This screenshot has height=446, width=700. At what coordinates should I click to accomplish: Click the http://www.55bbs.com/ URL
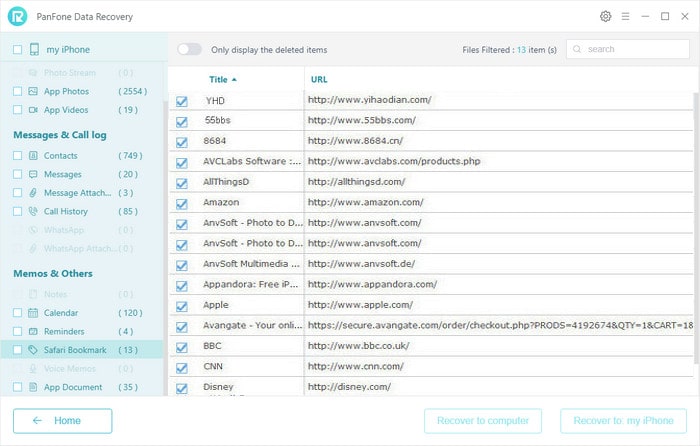tap(362, 120)
